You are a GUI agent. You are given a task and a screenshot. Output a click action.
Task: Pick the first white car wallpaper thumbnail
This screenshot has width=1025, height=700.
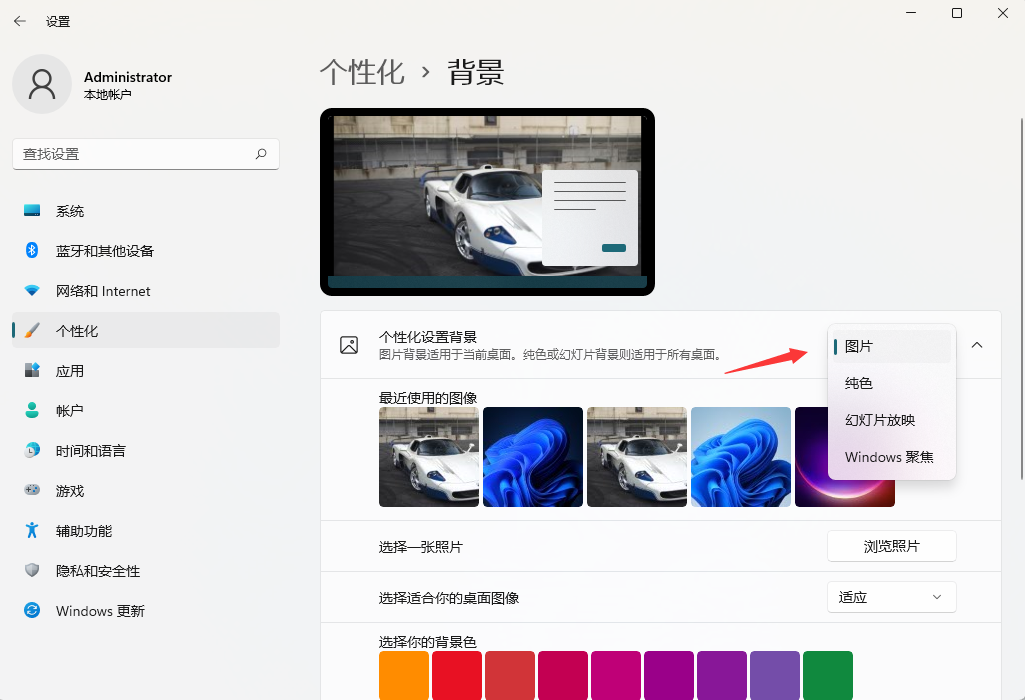click(x=429, y=457)
